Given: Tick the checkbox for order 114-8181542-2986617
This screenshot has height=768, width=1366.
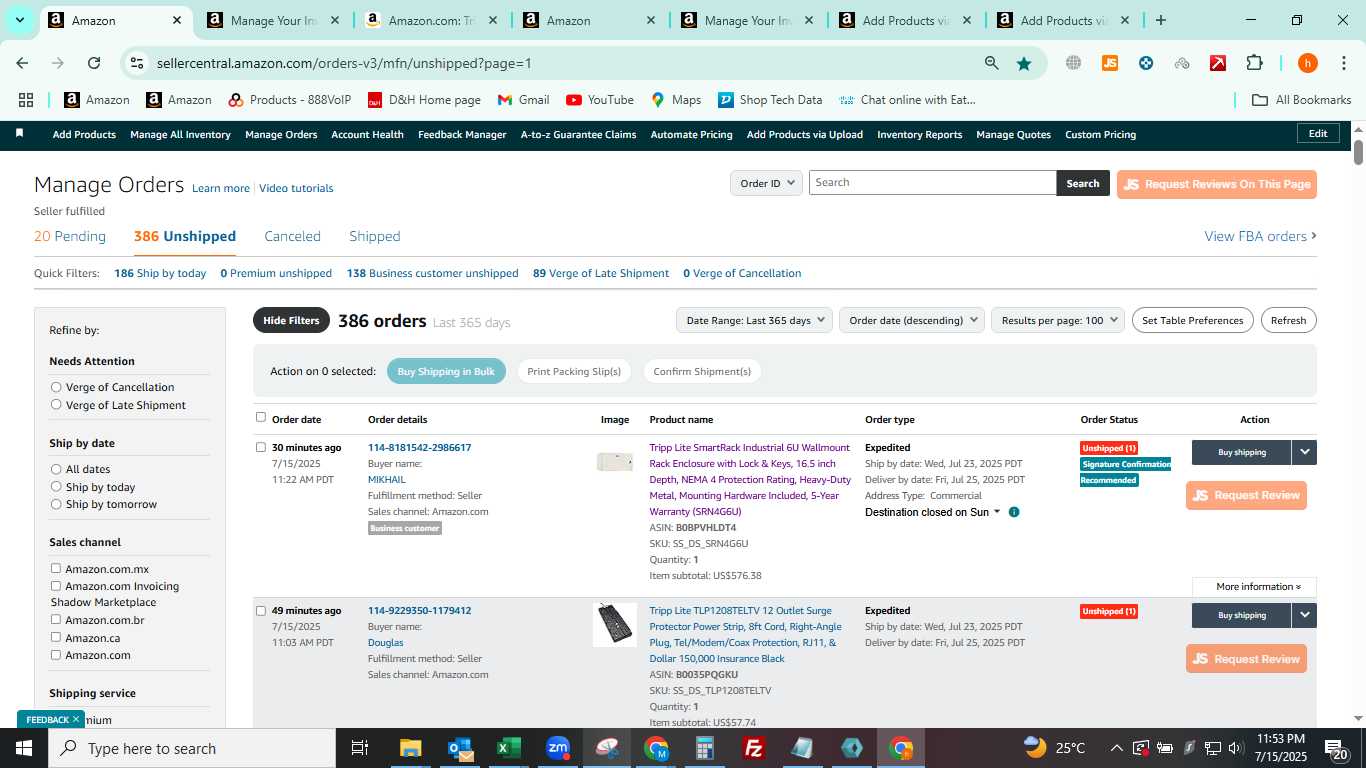Looking at the screenshot, I should point(261,447).
